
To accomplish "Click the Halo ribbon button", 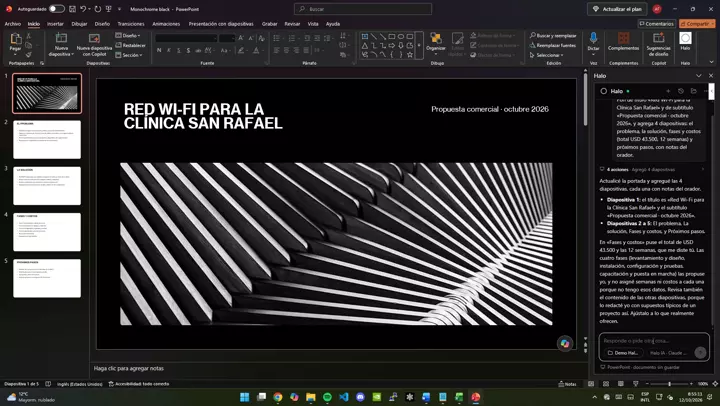I will (685, 41).
